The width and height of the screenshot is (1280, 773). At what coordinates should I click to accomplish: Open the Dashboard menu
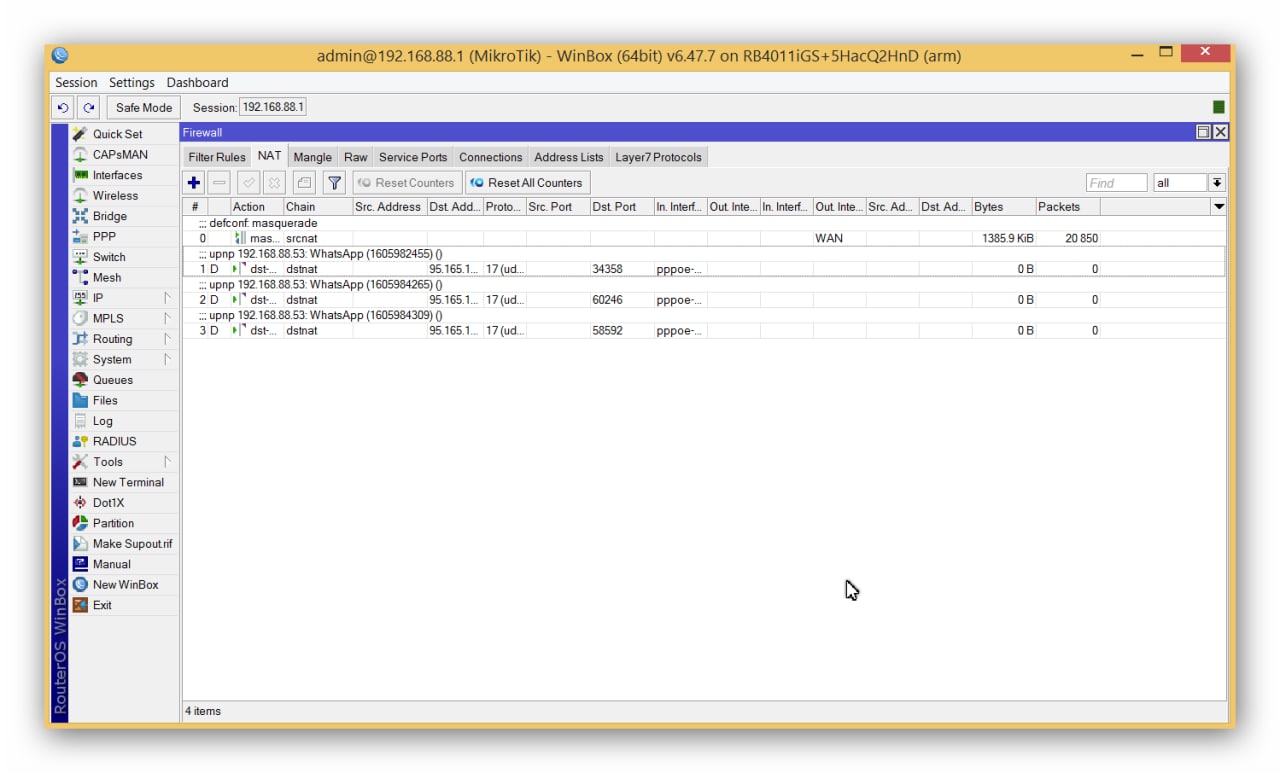(197, 83)
